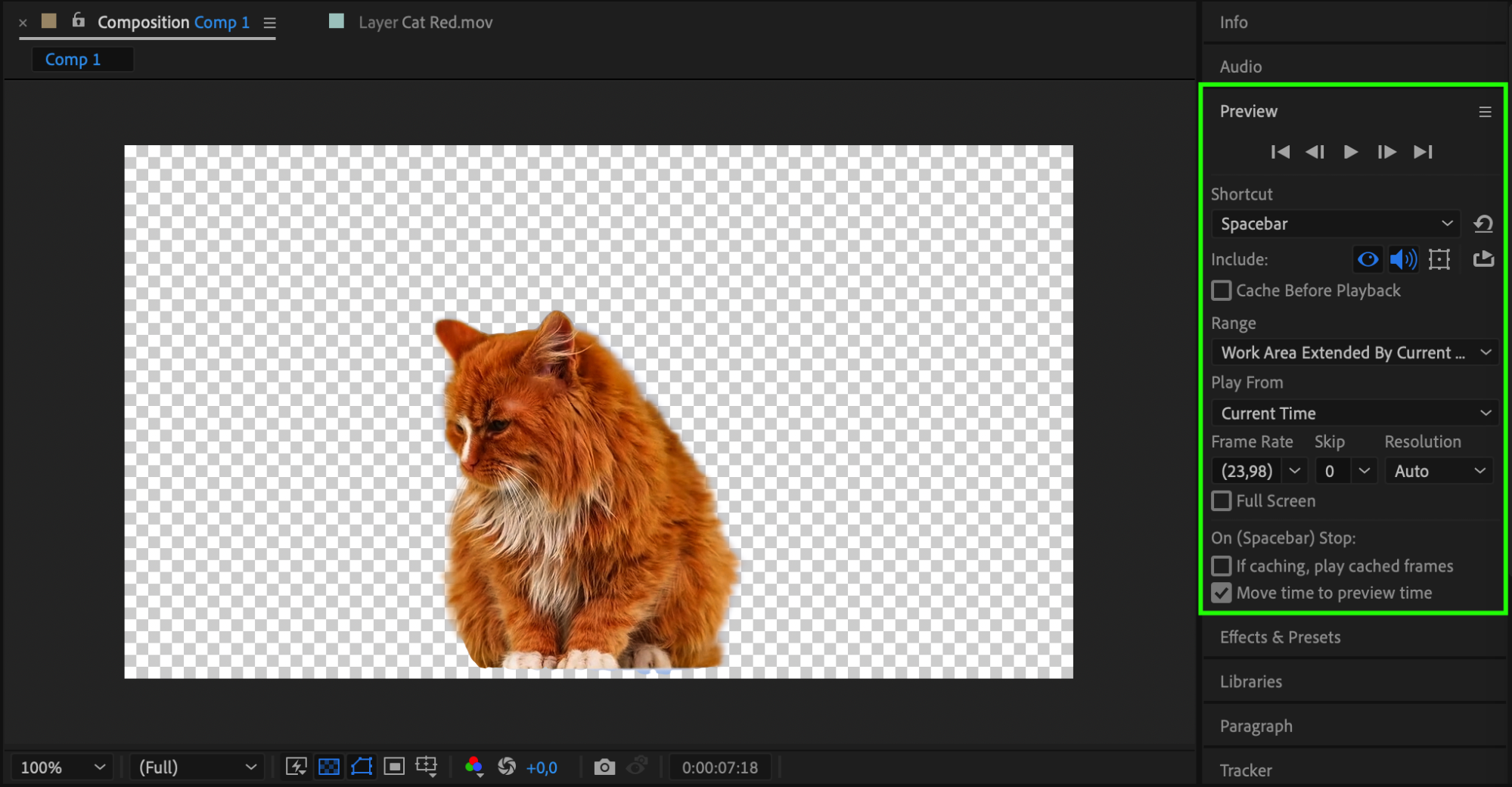Take a snapshot with camera icon
The width and height of the screenshot is (1512, 787).
click(604, 767)
